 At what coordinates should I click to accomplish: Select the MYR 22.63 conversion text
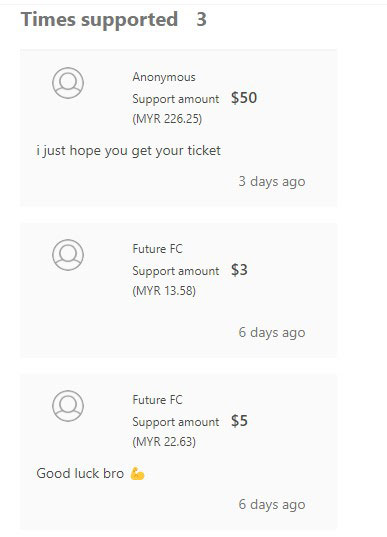[x=164, y=442]
